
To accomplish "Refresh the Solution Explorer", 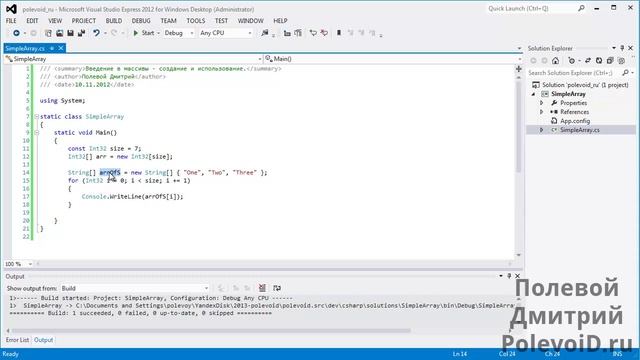I will coord(599,61).
